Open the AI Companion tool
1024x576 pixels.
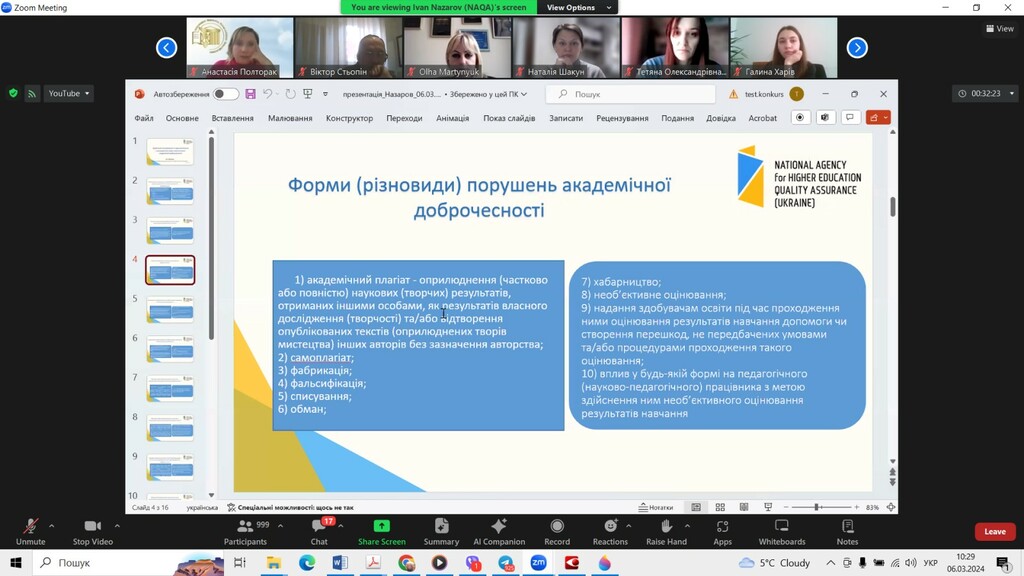point(498,530)
